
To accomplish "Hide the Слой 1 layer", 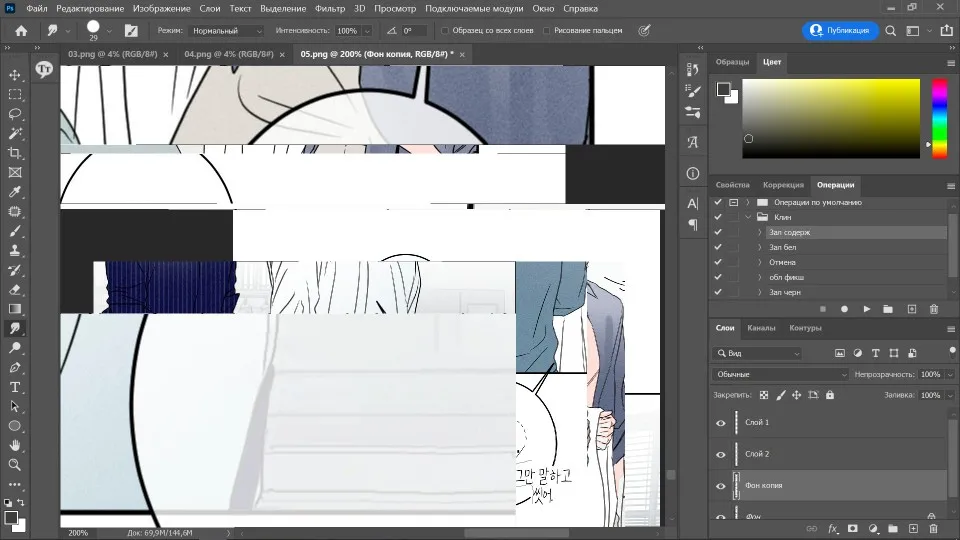I will click(720, 423).
